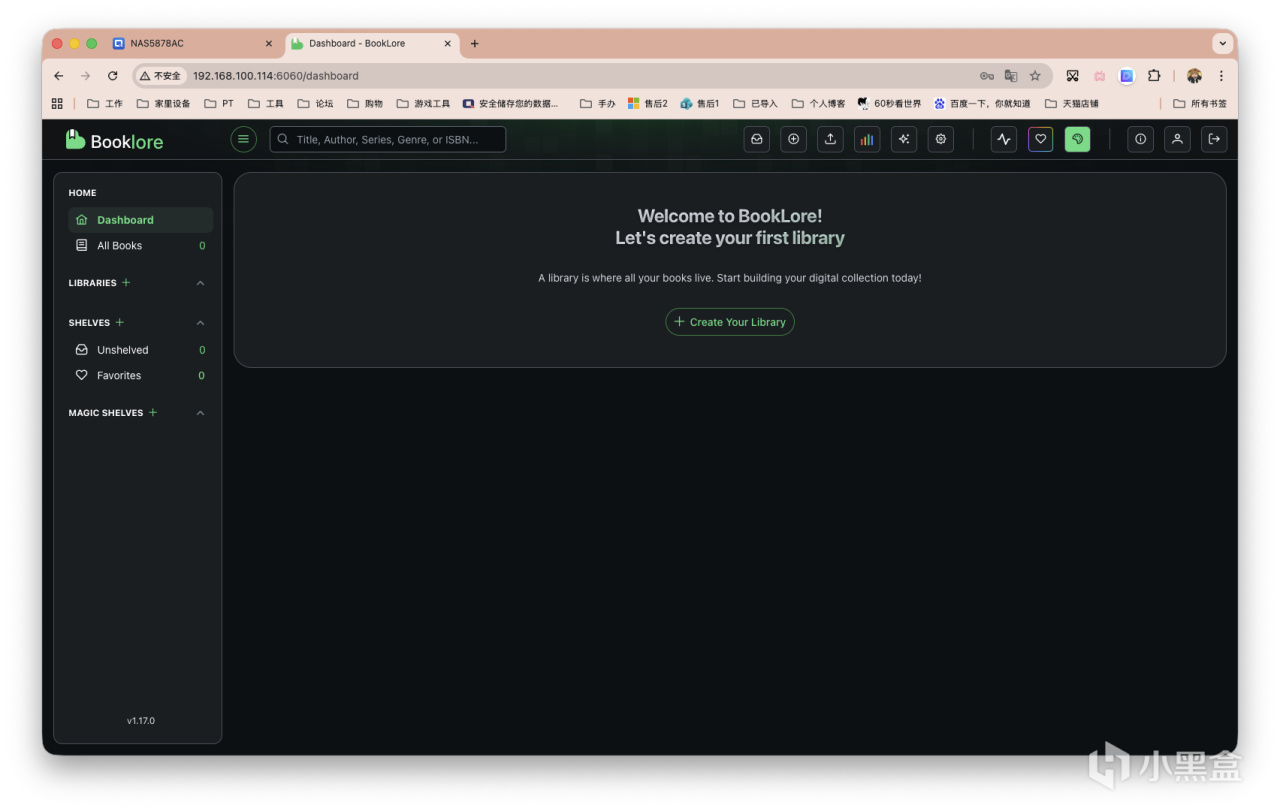Viewport: 1280px width, 811px height.
Task: Click the address bar URL
Action: (x=275, y=76)
